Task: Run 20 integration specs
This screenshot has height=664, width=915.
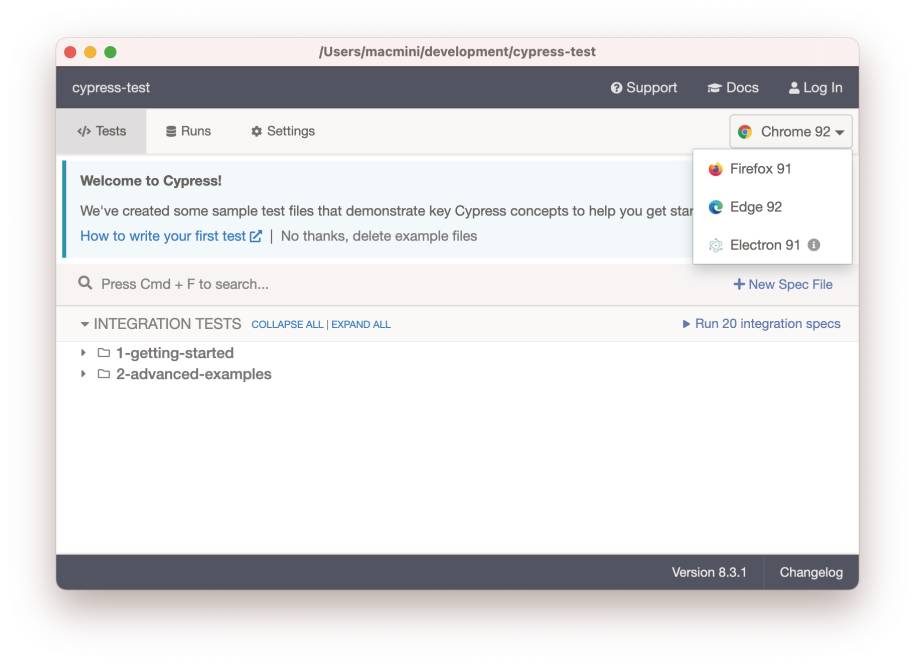Action: [761, 324]
